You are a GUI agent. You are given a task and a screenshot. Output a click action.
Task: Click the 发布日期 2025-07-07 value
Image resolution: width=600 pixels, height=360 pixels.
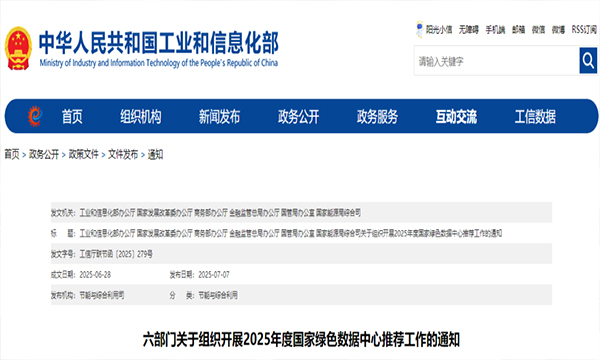[214, 274]
